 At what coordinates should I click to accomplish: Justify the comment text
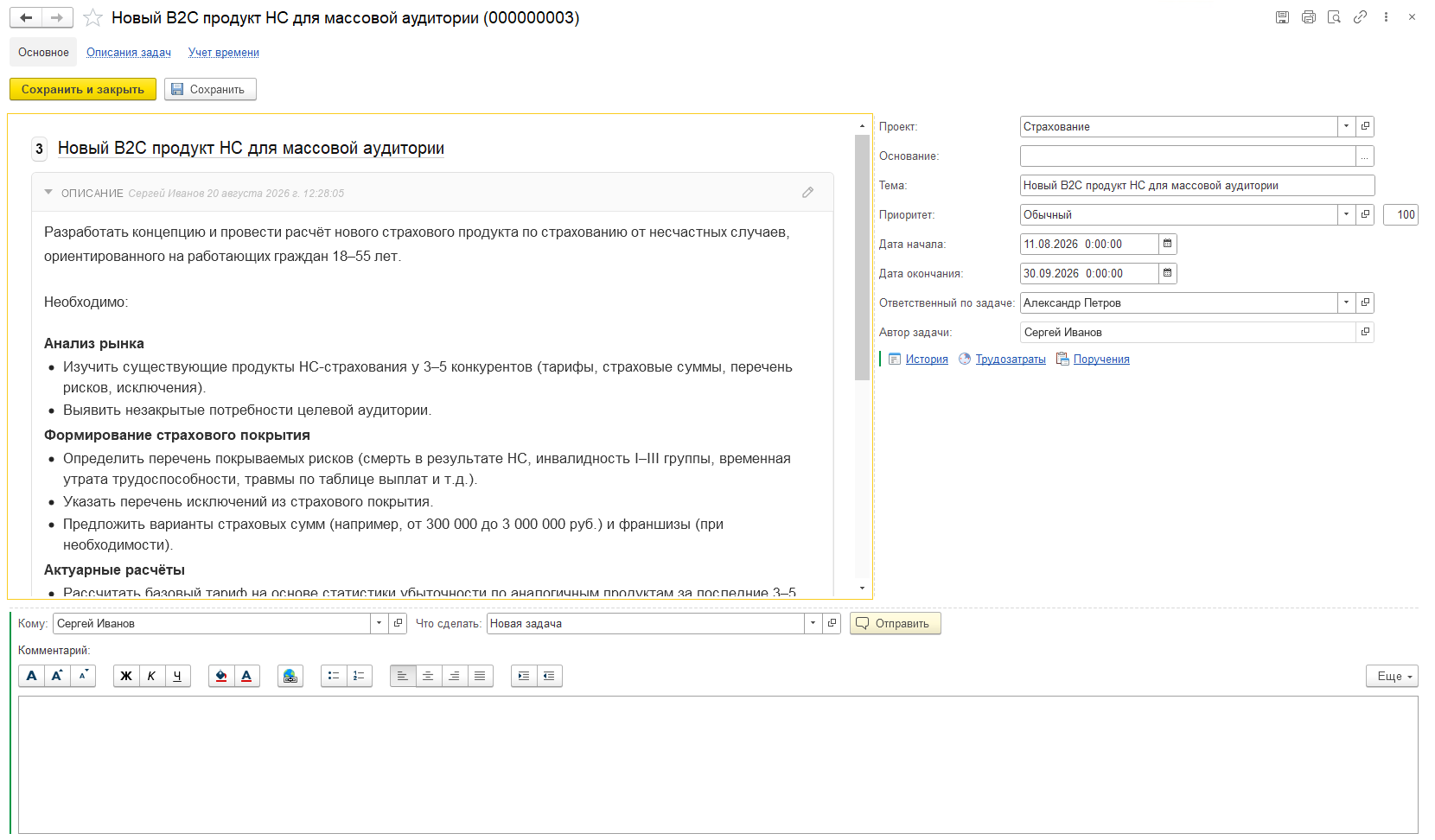point(481,676)
